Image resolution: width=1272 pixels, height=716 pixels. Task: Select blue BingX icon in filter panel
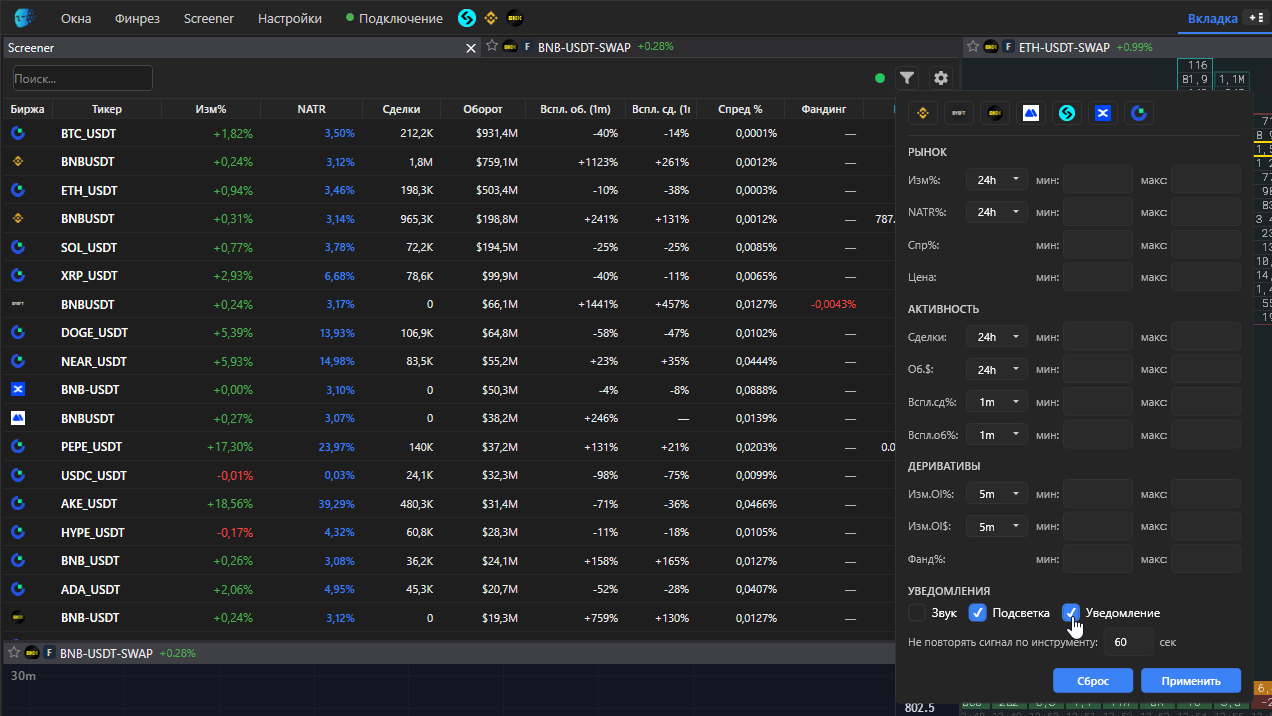[1102, 113]
